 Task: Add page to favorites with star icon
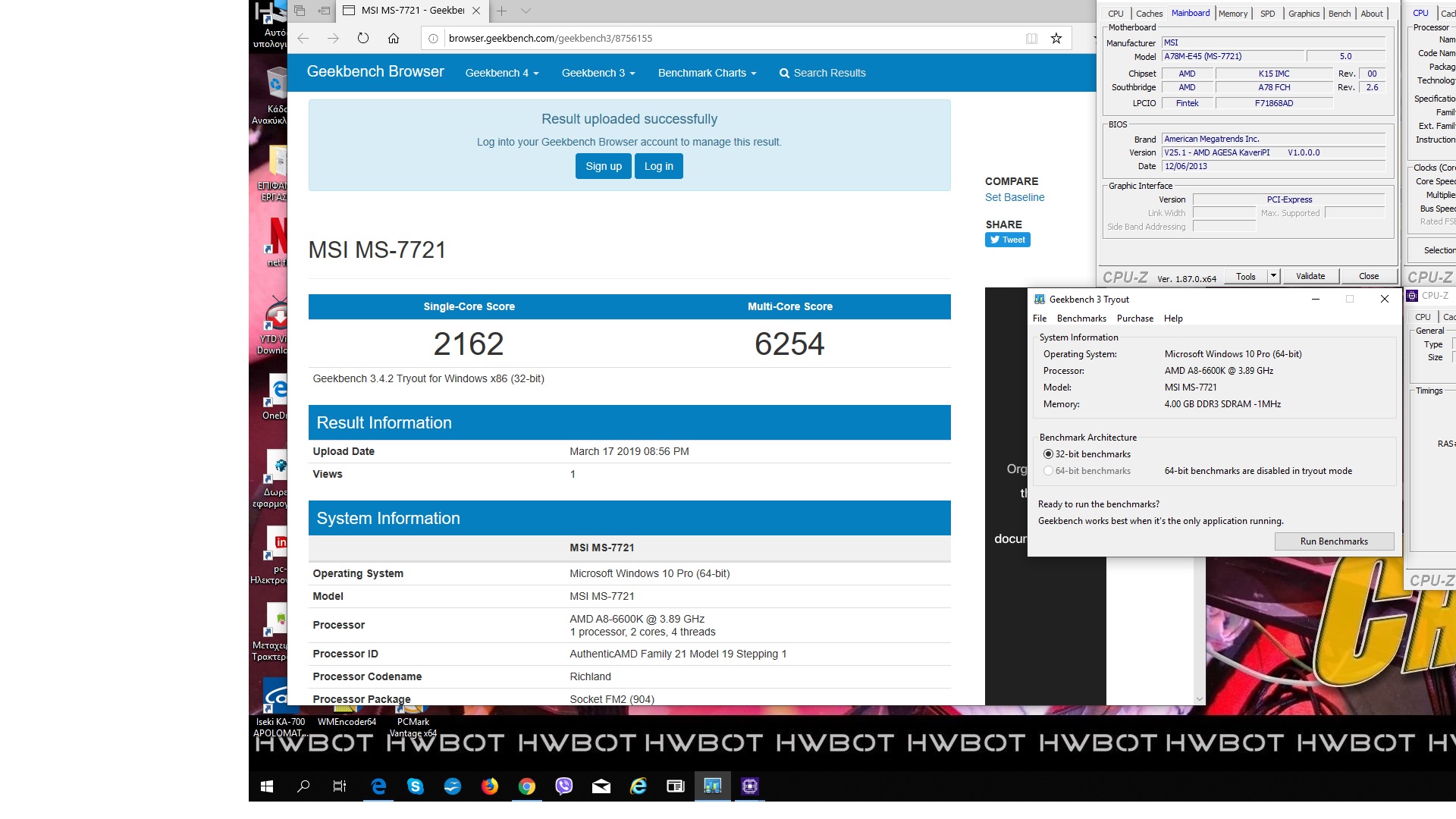pos(1056,39)
